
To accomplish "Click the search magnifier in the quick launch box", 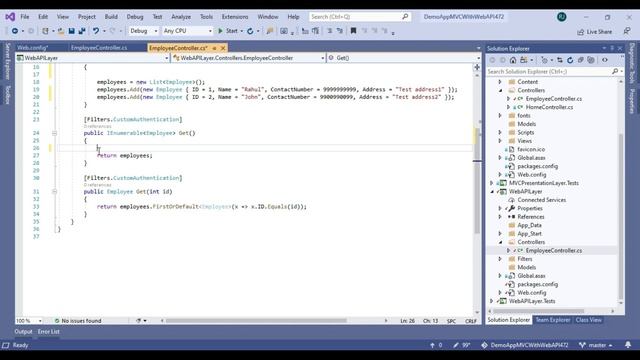I will [x=405, y=17].
